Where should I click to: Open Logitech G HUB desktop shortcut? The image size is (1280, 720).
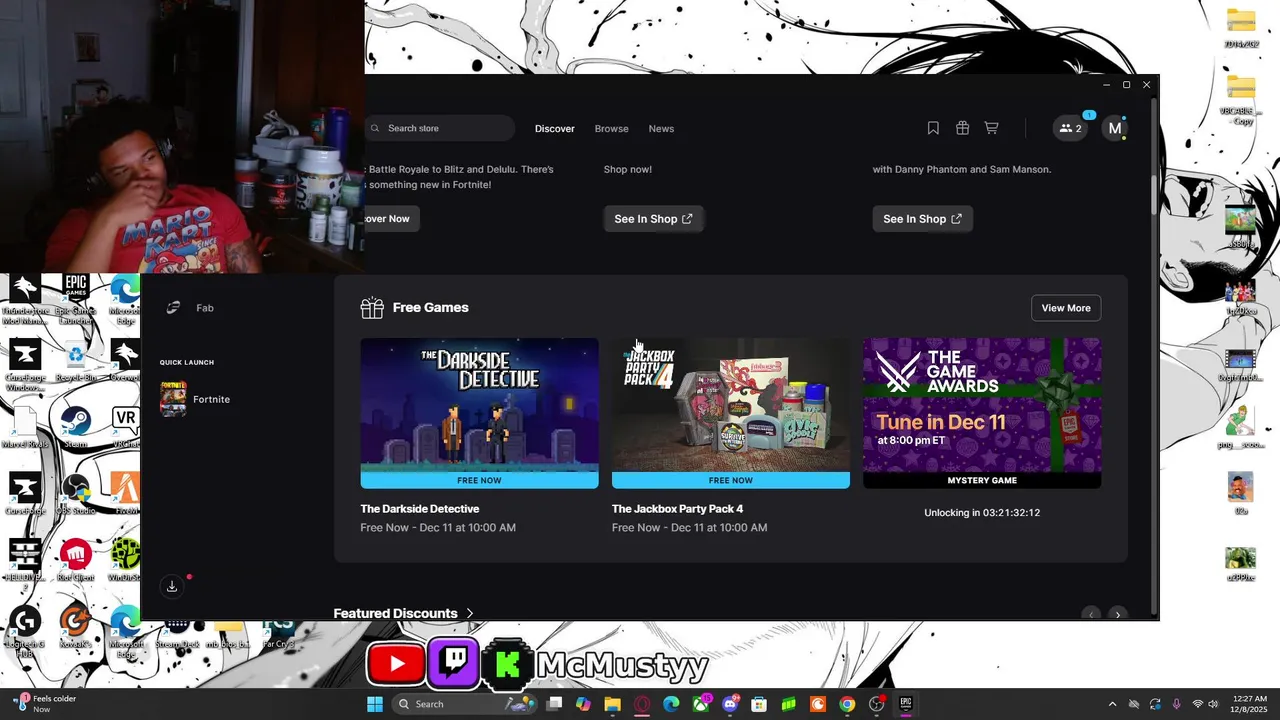(x=25, y=632)
